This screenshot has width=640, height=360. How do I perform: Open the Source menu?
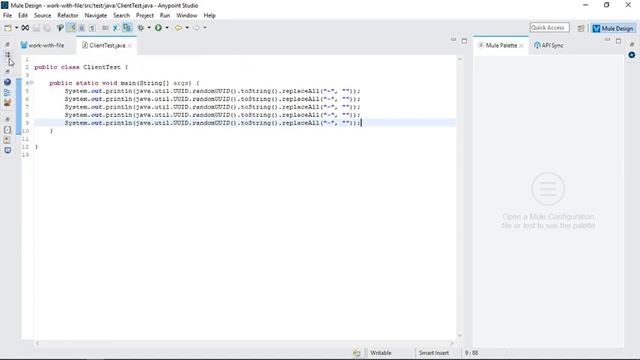coord(42,16)
